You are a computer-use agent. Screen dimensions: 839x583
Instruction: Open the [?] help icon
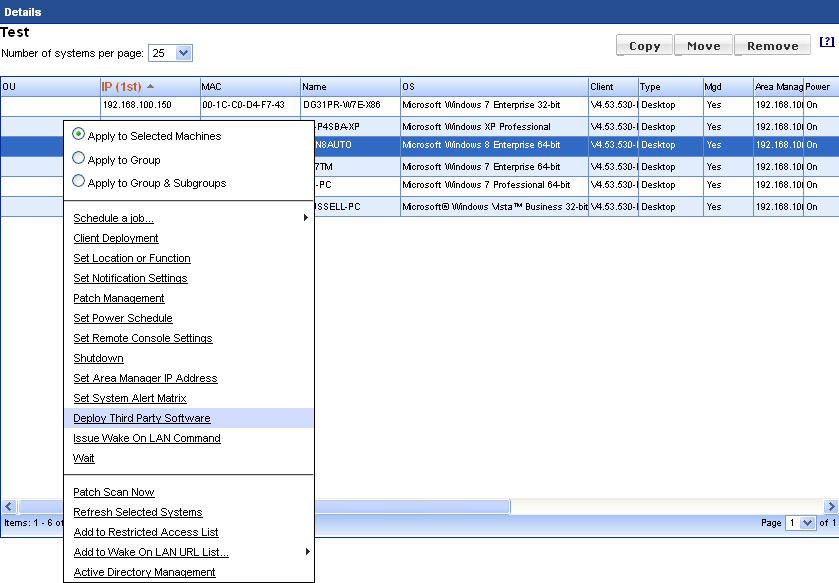[x=827, y=41]
